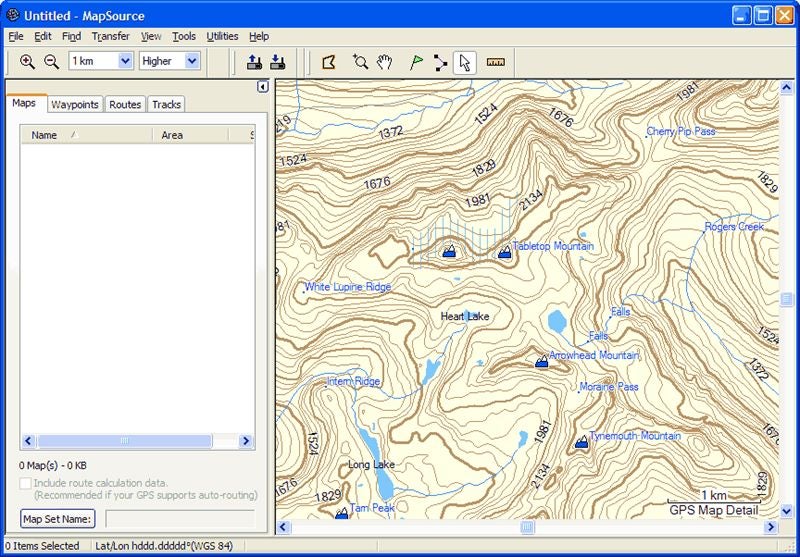The image size is (800, 557).
Task: Switch to the Waypoints tab
Action: pos(75,105)
